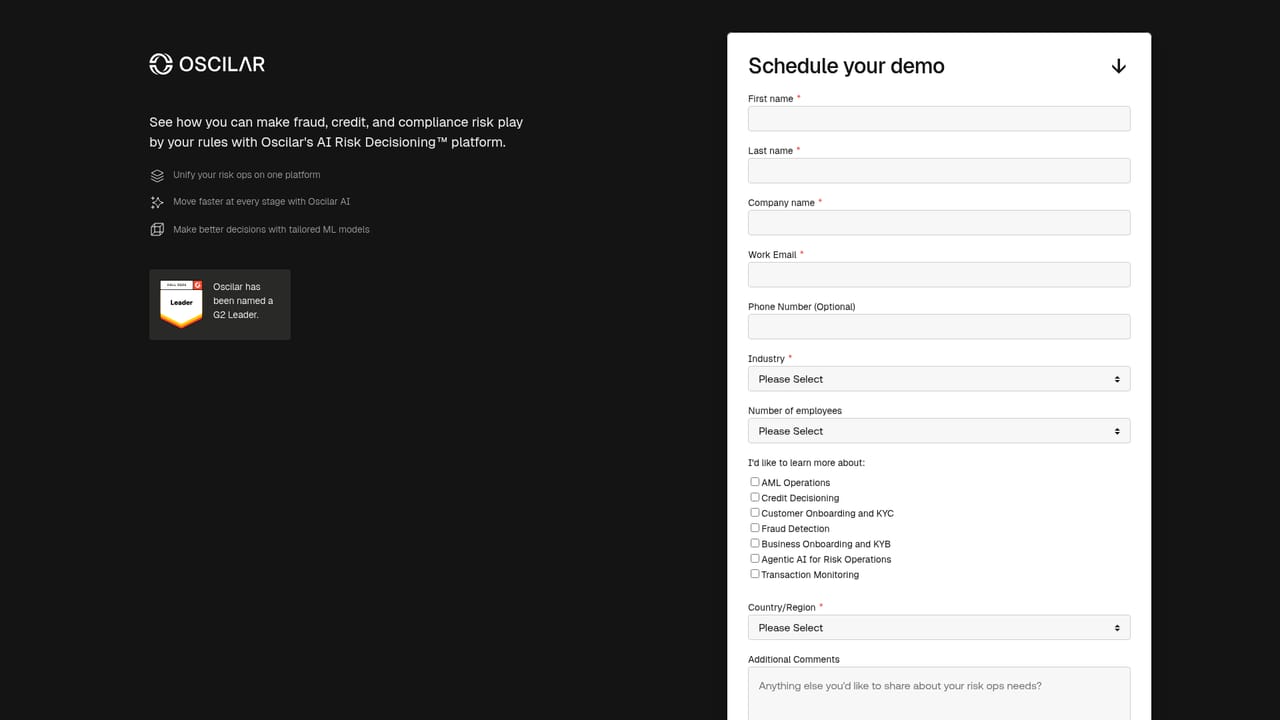Select the Company name input
This screenshot has width=1280, height=720.
(x=939, y=223)
